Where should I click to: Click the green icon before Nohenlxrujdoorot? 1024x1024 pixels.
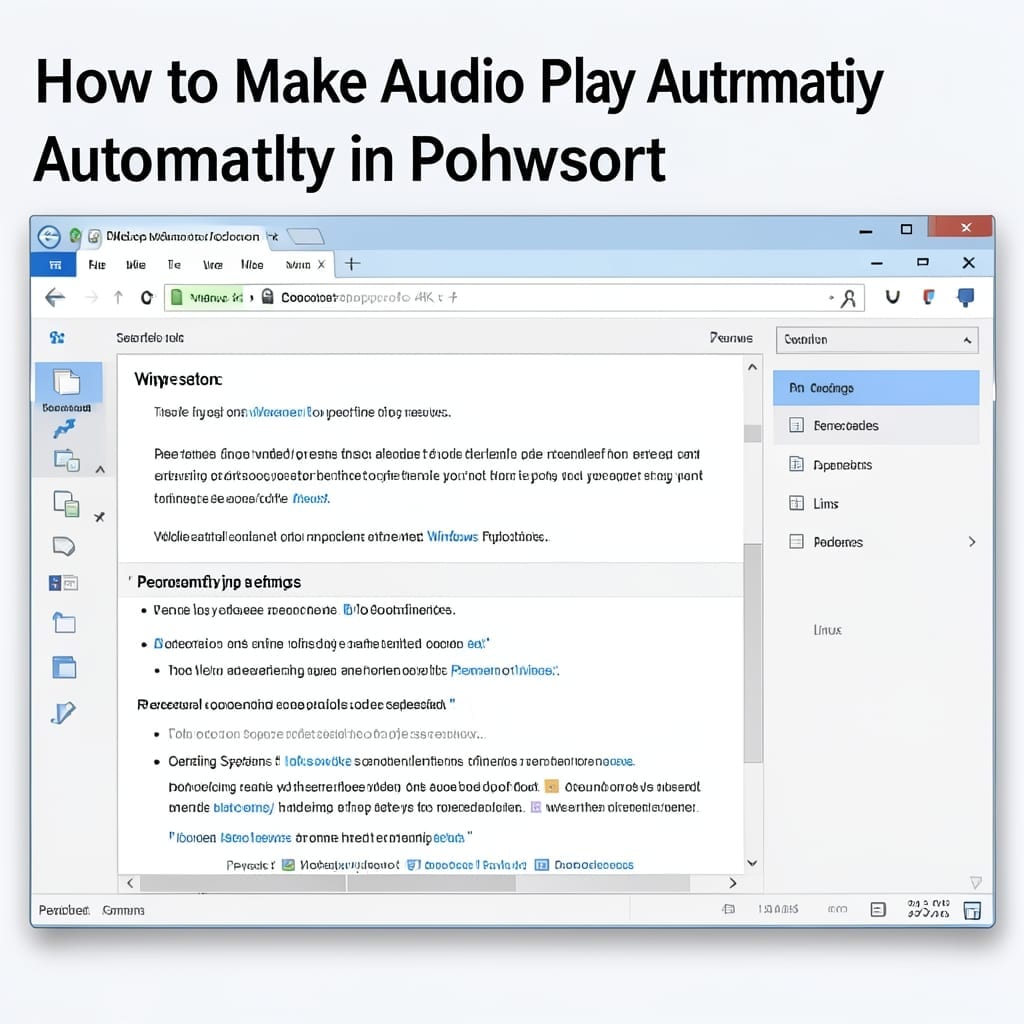[x=288, y=865]
